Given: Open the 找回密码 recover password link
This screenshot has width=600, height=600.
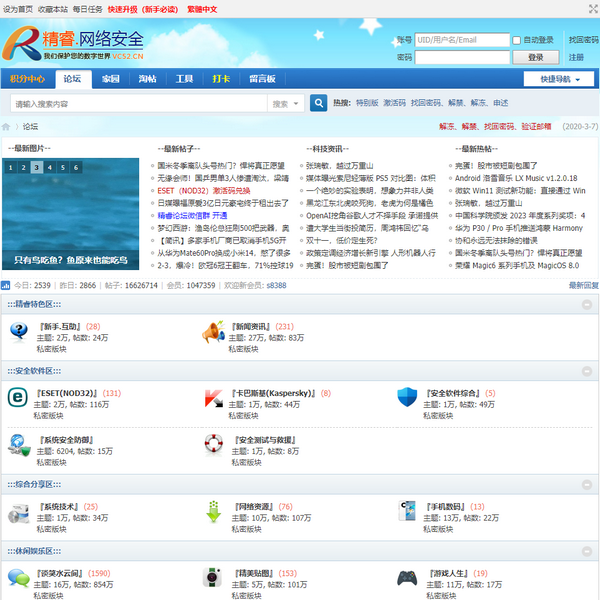Looking at the screenshot, I should point(583,40).
